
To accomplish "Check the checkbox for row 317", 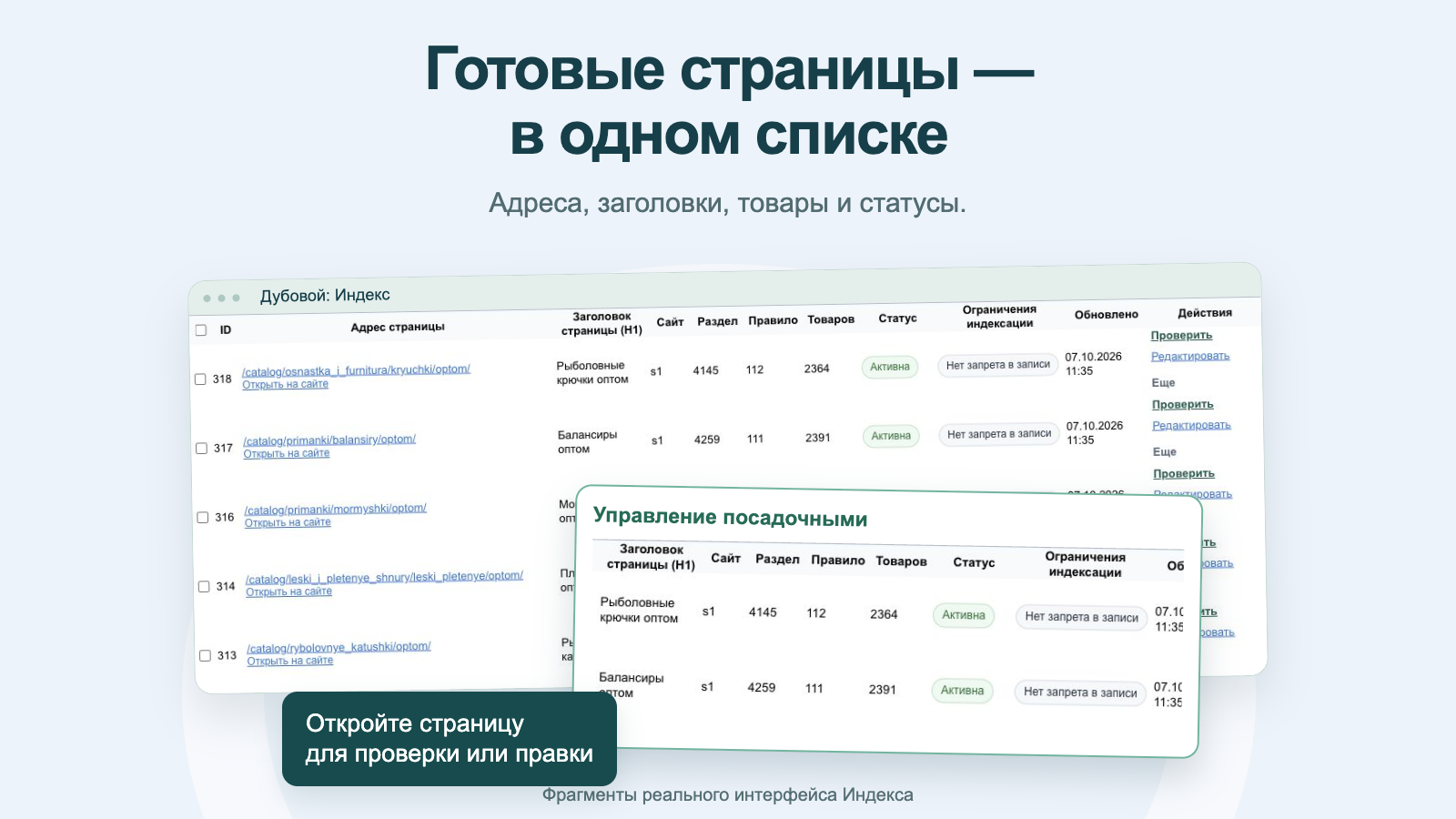I will [x=201, y=449].
